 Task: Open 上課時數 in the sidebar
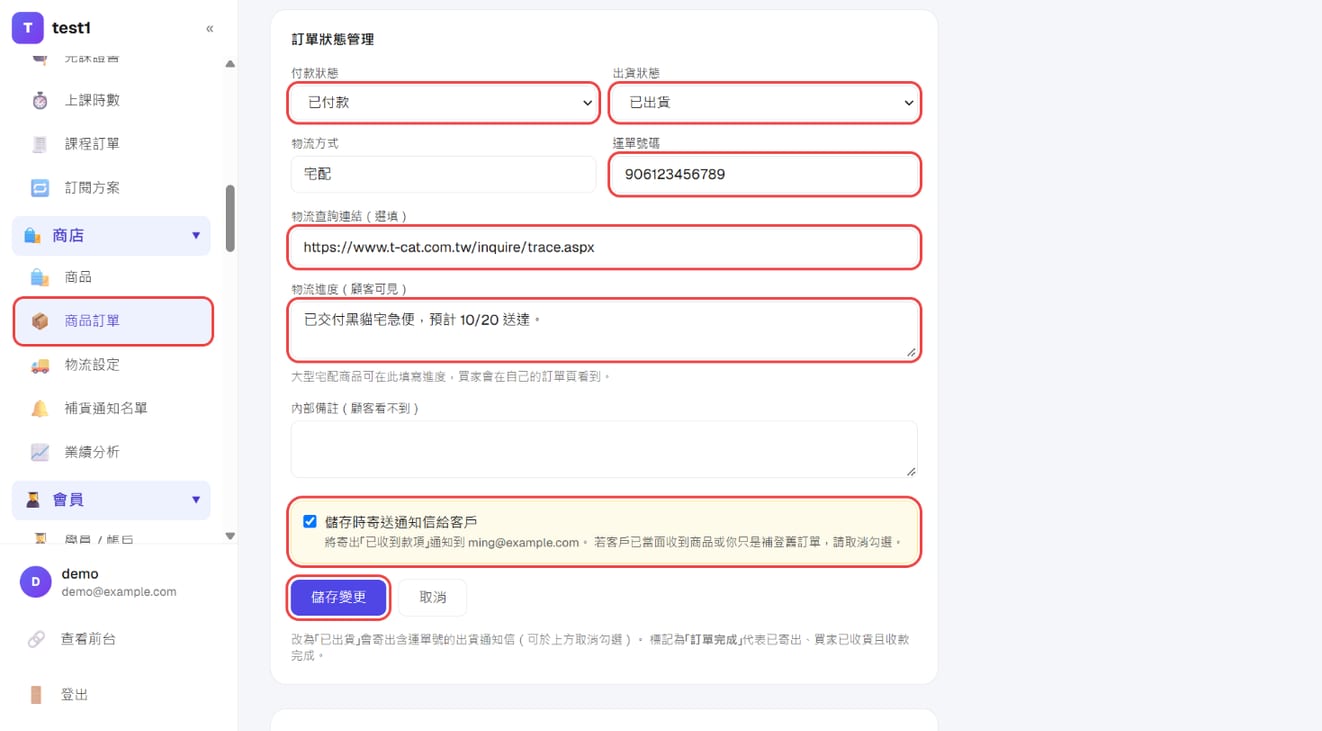(x=92, y=100)
